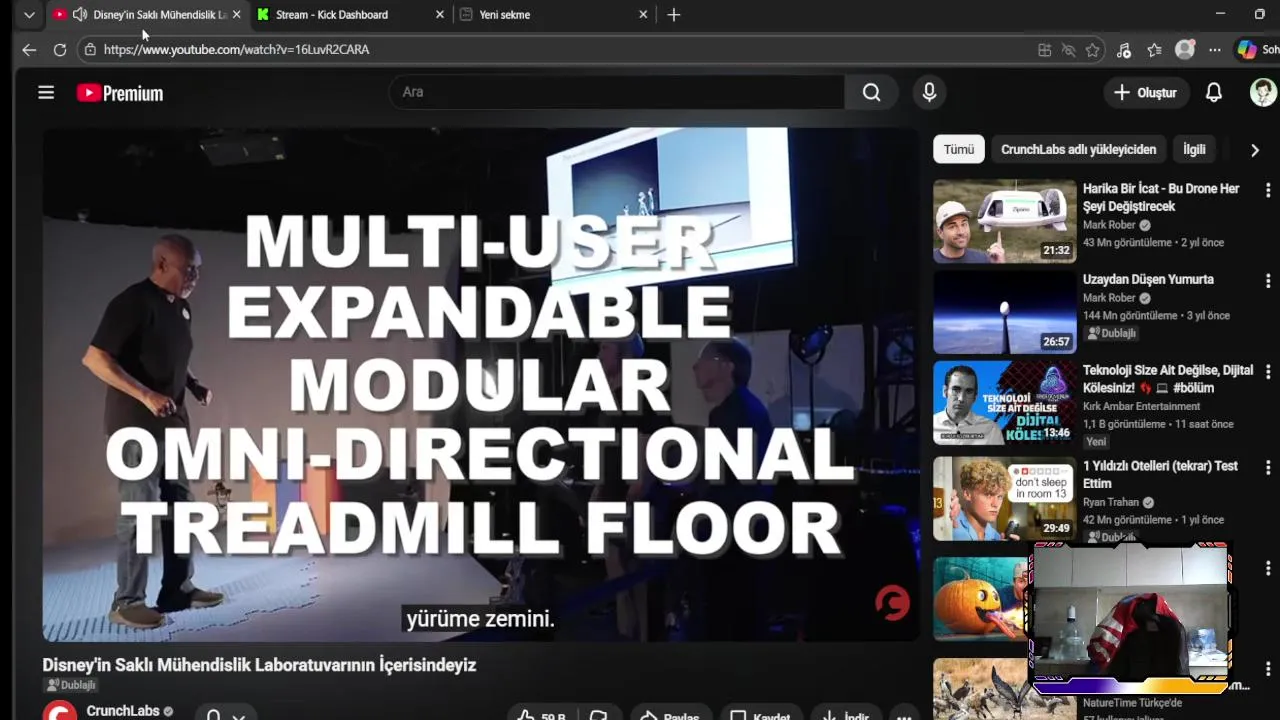The height and width of the screenshot is (720, 1280).
Task: Open YouTube notifications bell
Action: [x=1214, y=92]
